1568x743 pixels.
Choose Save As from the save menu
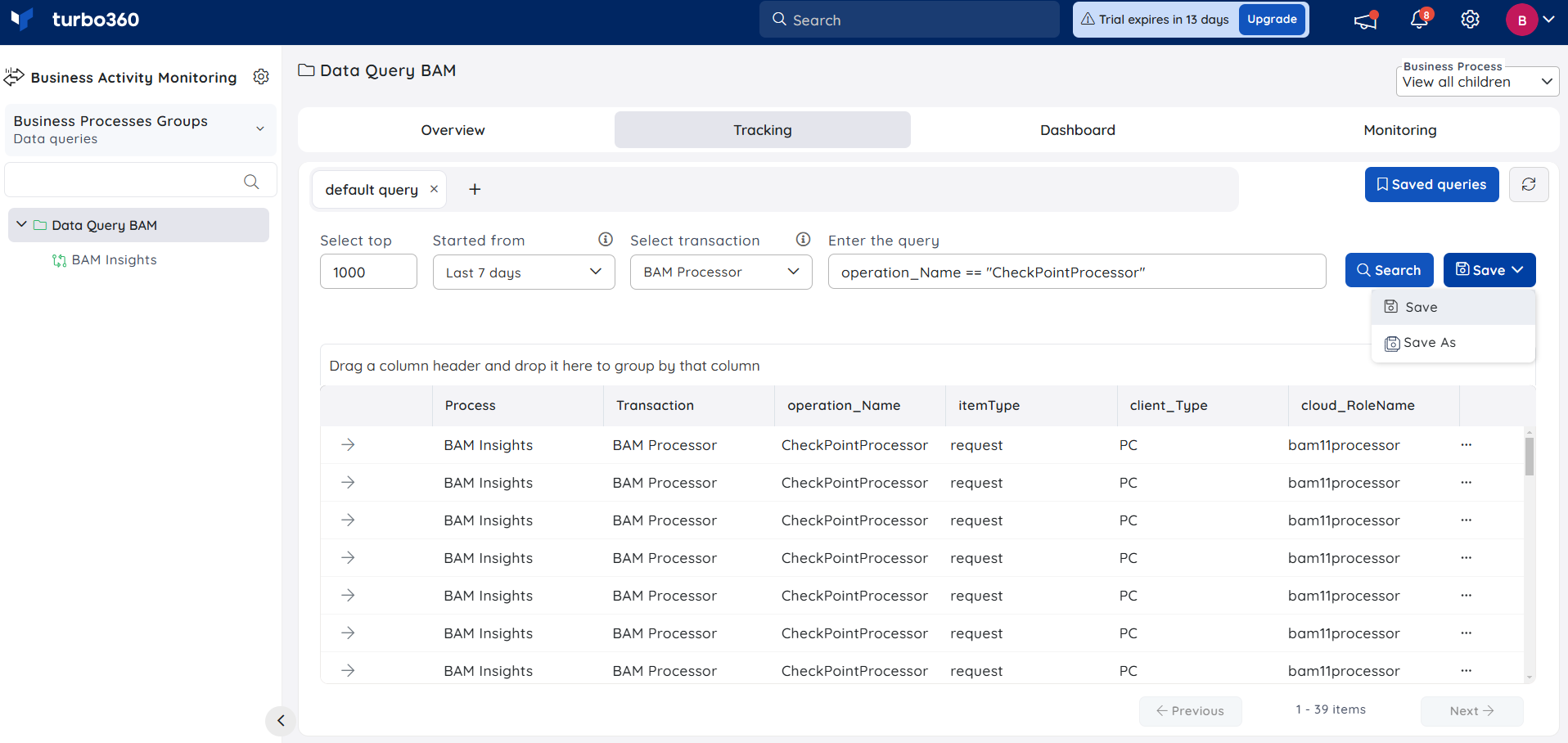click(1453, 343)
